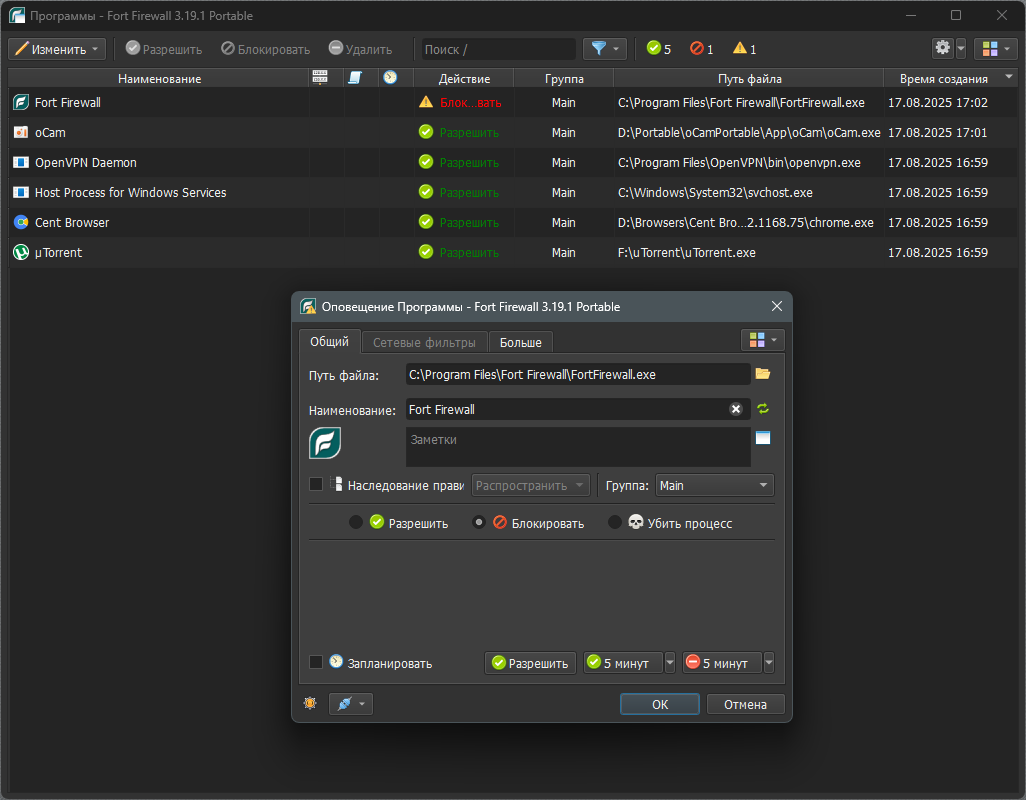The width and height of the screenshot is (1026, 800).
Task: Click the network rules column header icon
Action: click(320, 78)
